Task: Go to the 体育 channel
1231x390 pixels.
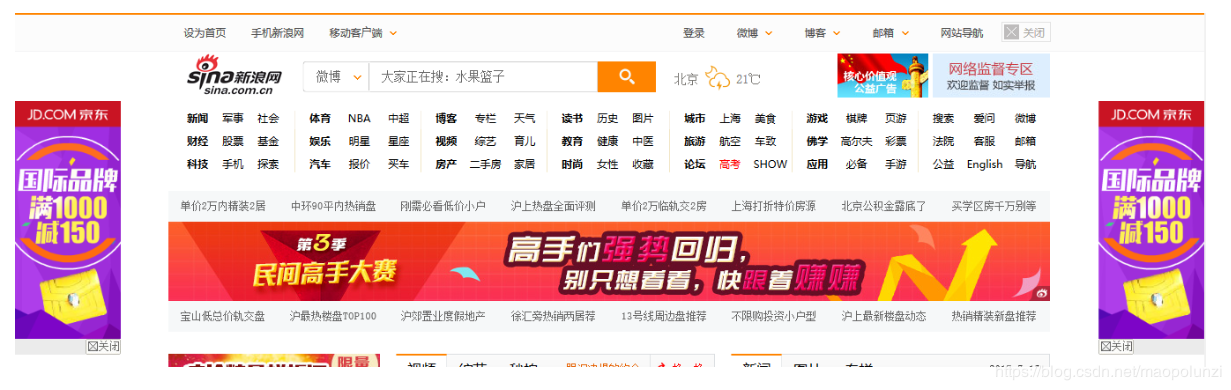Action: click(320, 118)
